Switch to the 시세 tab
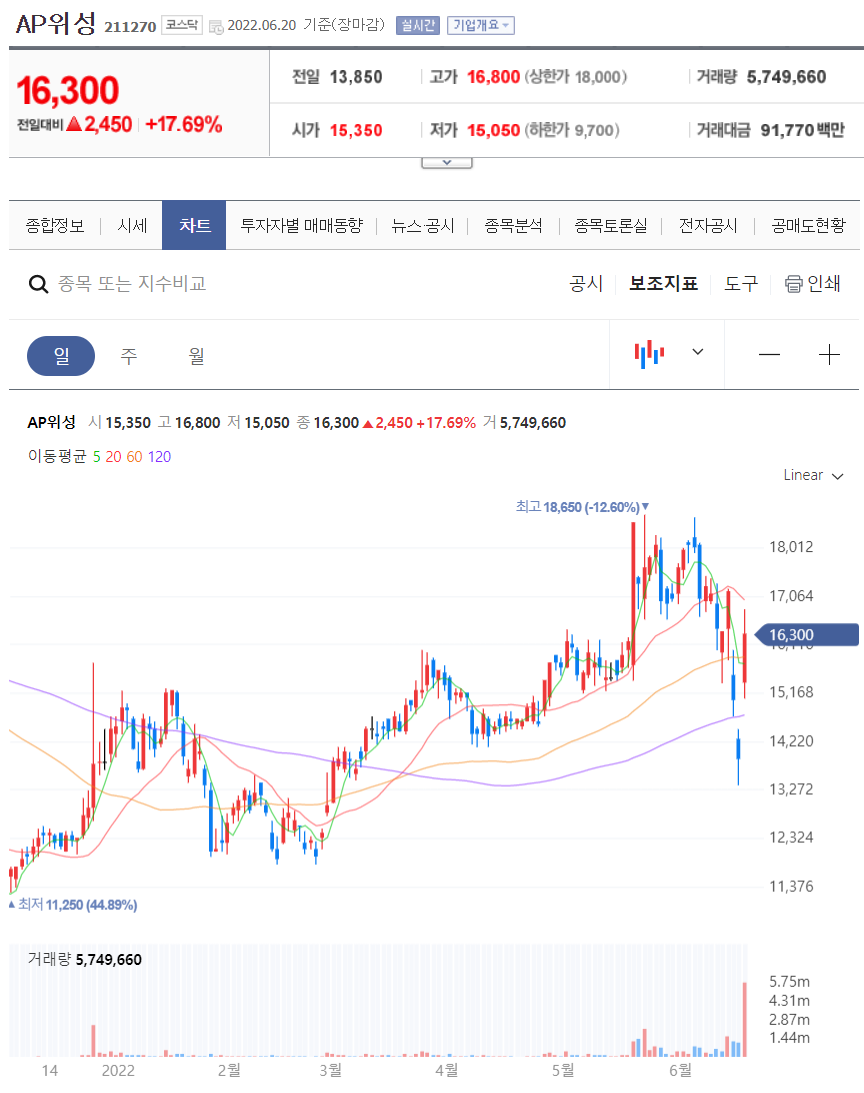864x1093 pixels. [x=132, y=225]
